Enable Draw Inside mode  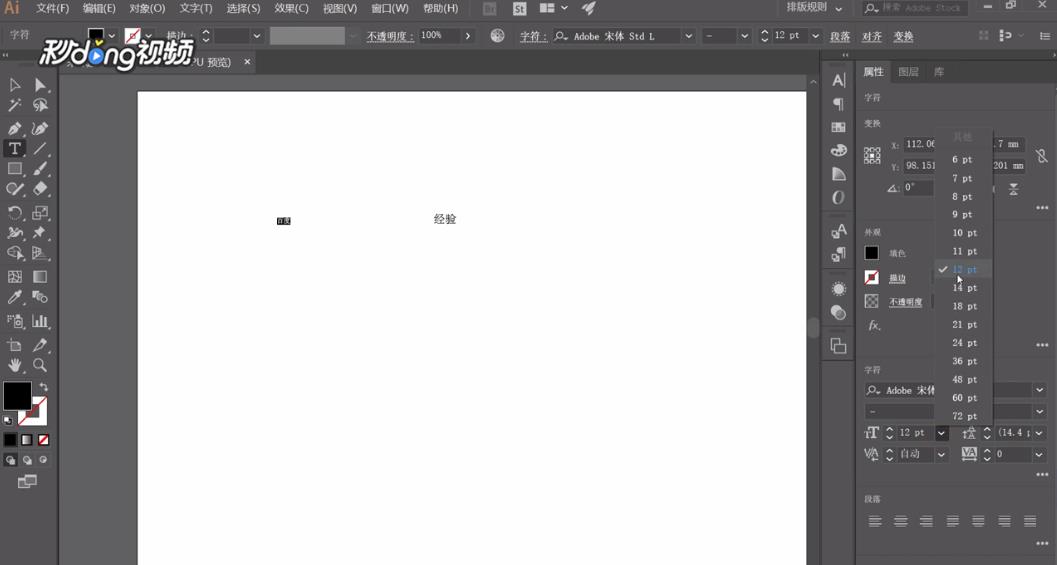tap(43, 460)
